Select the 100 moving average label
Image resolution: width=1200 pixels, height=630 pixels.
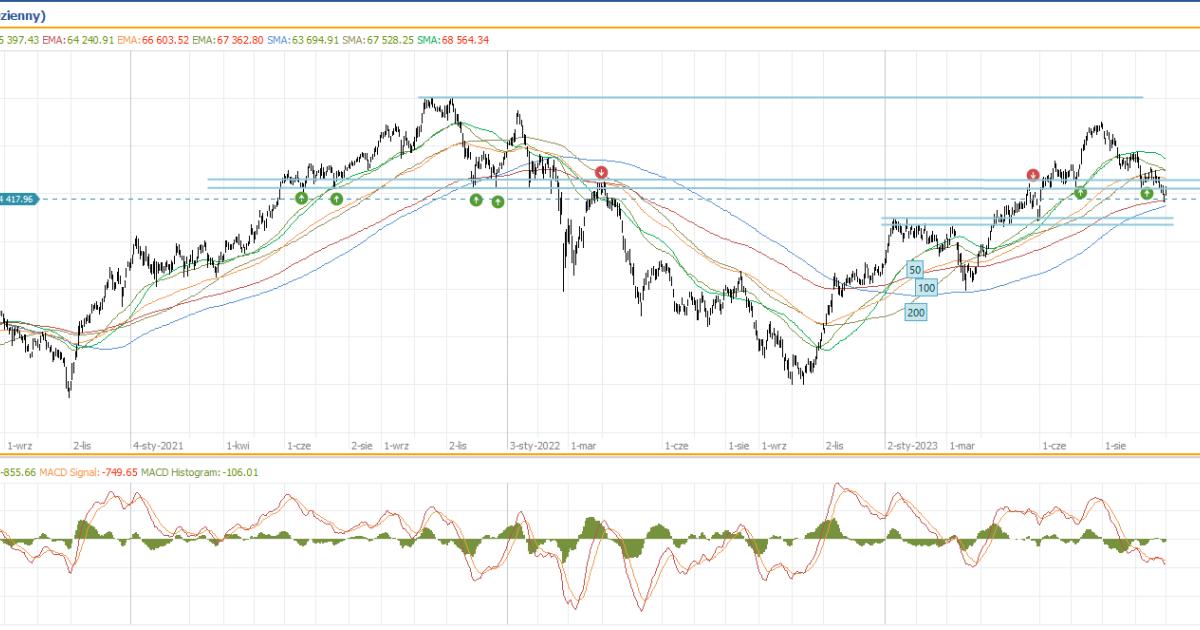[x=926, y=288]
